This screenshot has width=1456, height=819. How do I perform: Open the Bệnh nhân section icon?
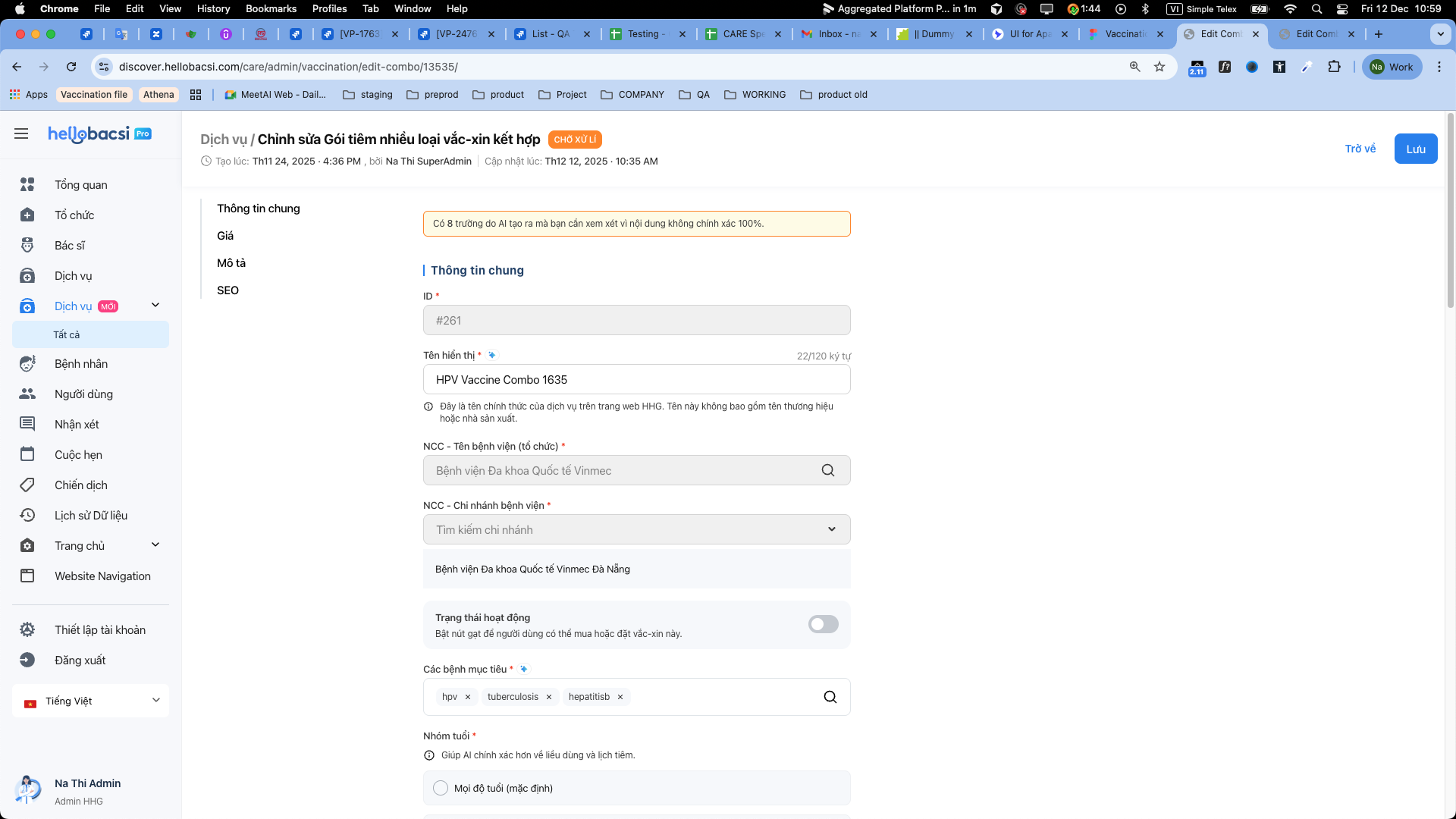[x=27, y=363]
